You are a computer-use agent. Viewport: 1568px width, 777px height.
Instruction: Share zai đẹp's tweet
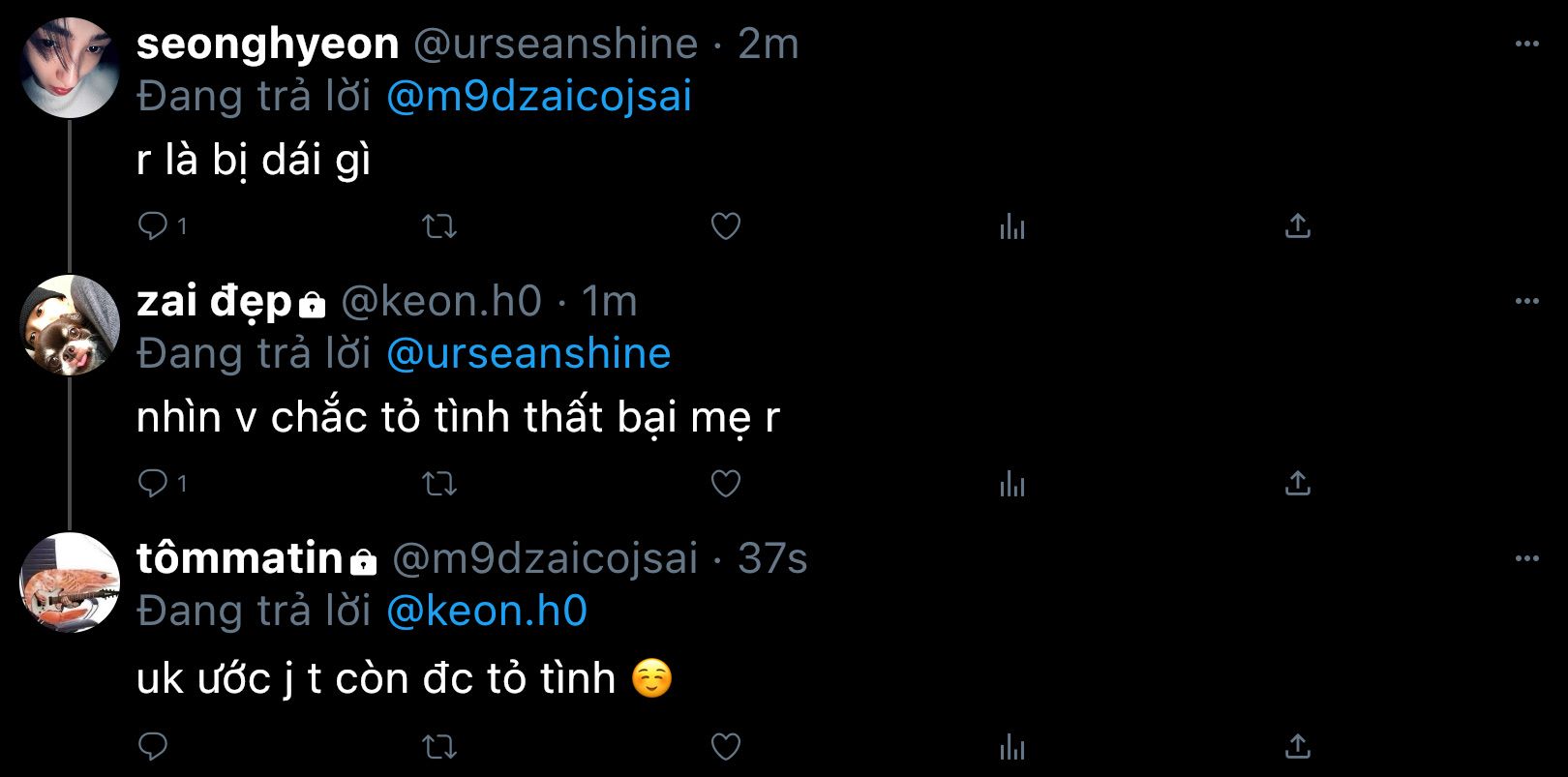[x=1297, y=483]
